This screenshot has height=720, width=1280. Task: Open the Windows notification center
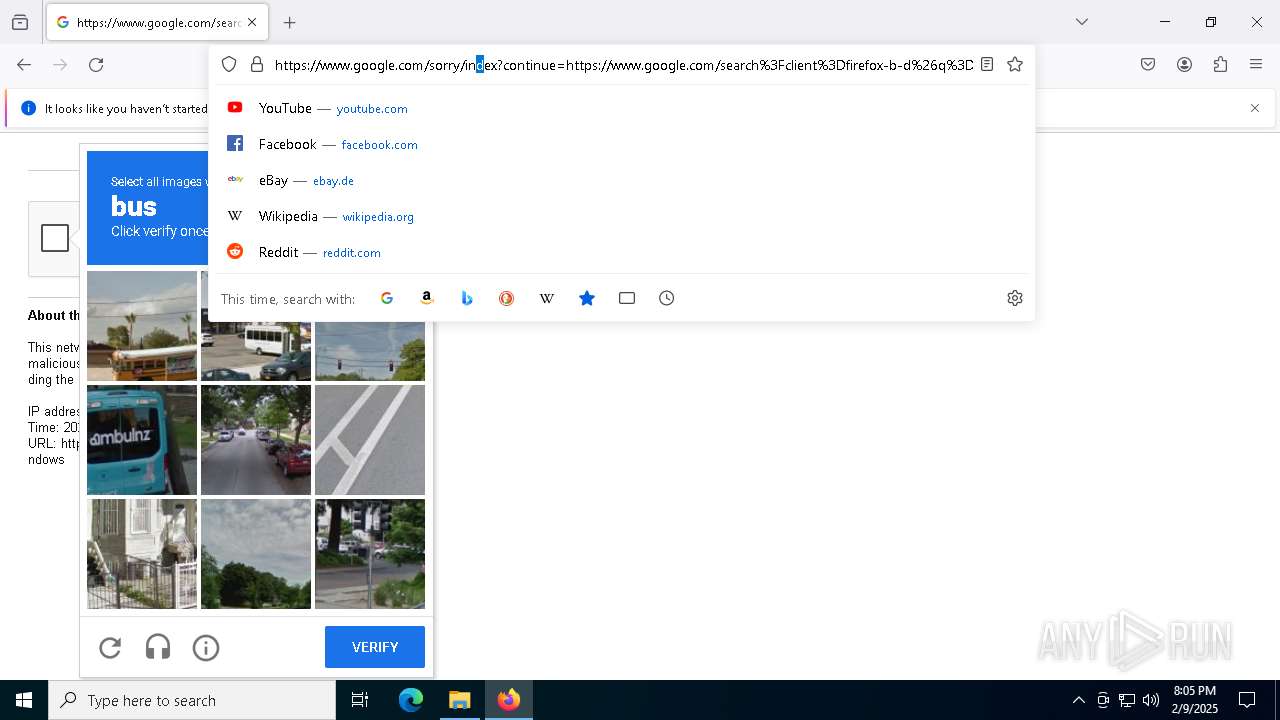(x=1247, y=700)
